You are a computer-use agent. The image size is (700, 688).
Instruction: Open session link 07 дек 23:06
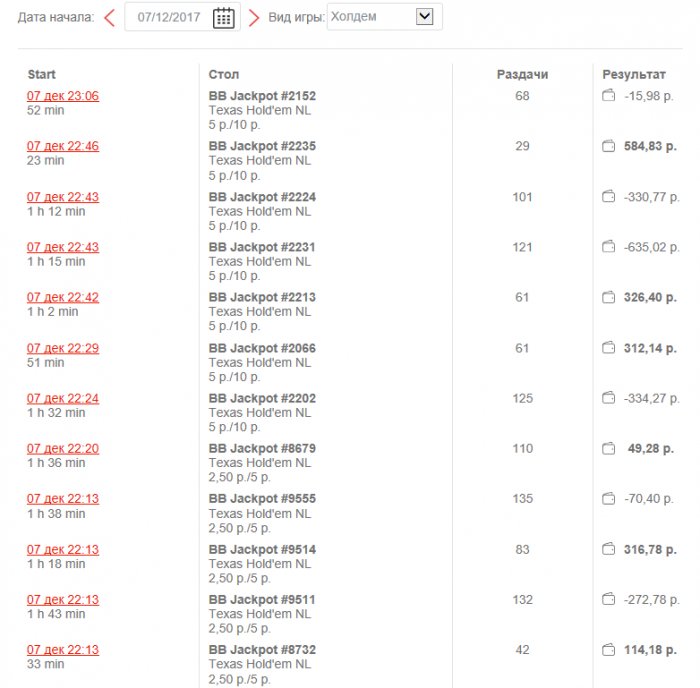63,96
